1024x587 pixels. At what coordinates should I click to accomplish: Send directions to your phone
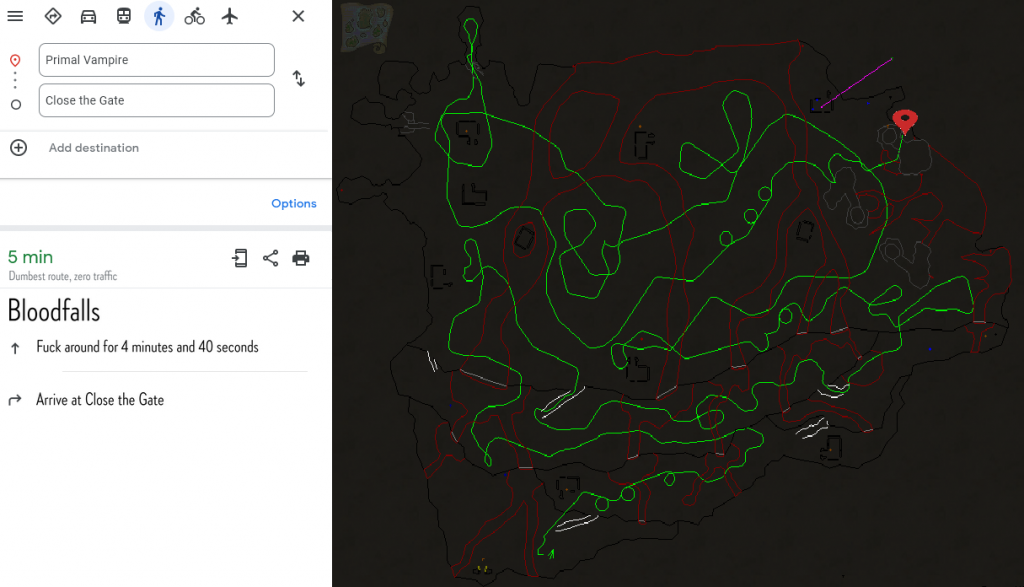[x=240, y=258]
